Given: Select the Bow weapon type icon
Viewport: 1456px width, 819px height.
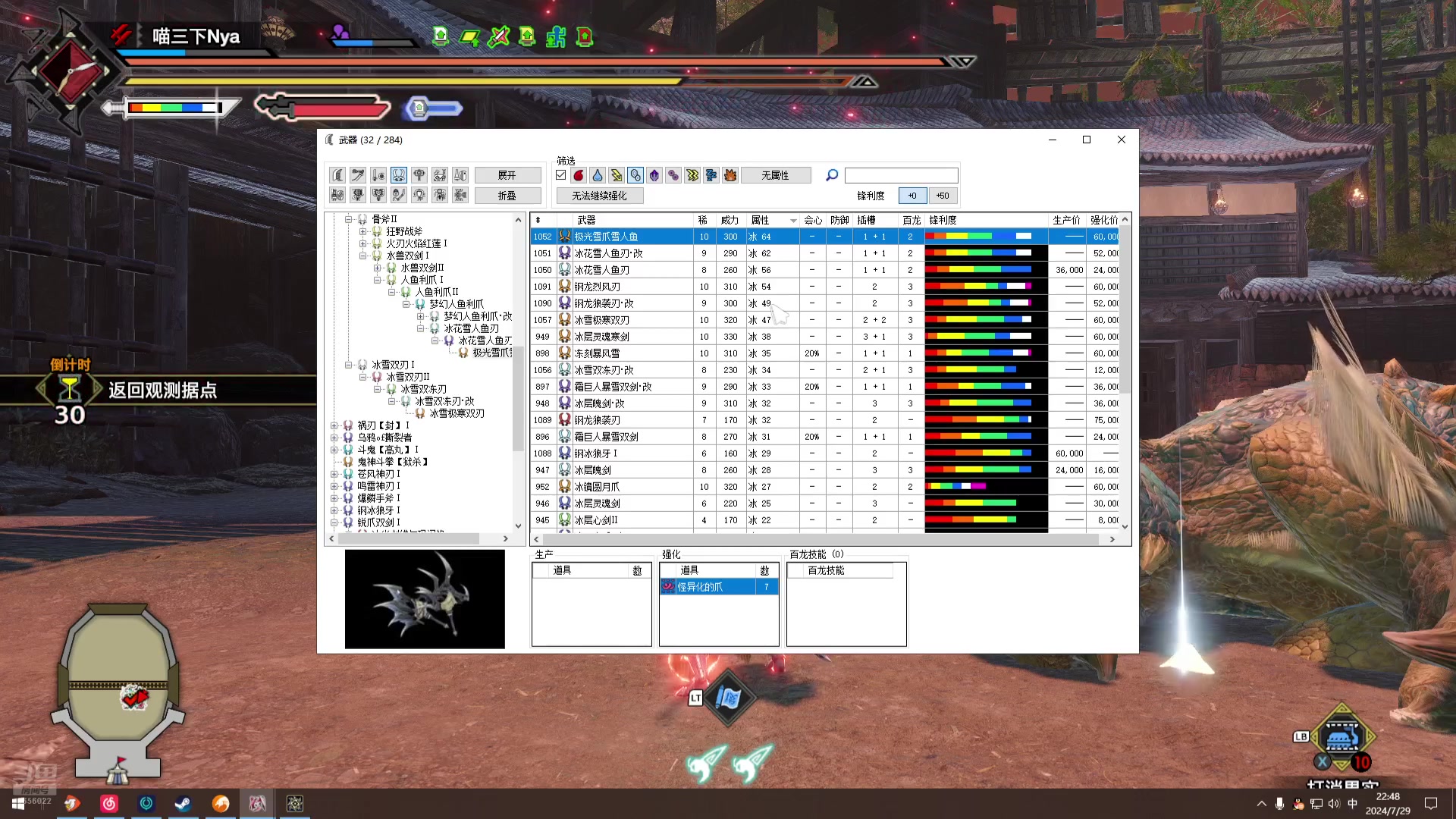Looking at the screenshot, I should tap(460, 196).
